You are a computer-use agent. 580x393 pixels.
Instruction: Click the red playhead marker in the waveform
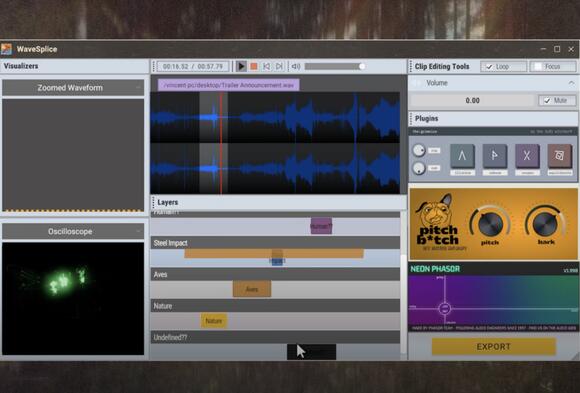[221, 143]
